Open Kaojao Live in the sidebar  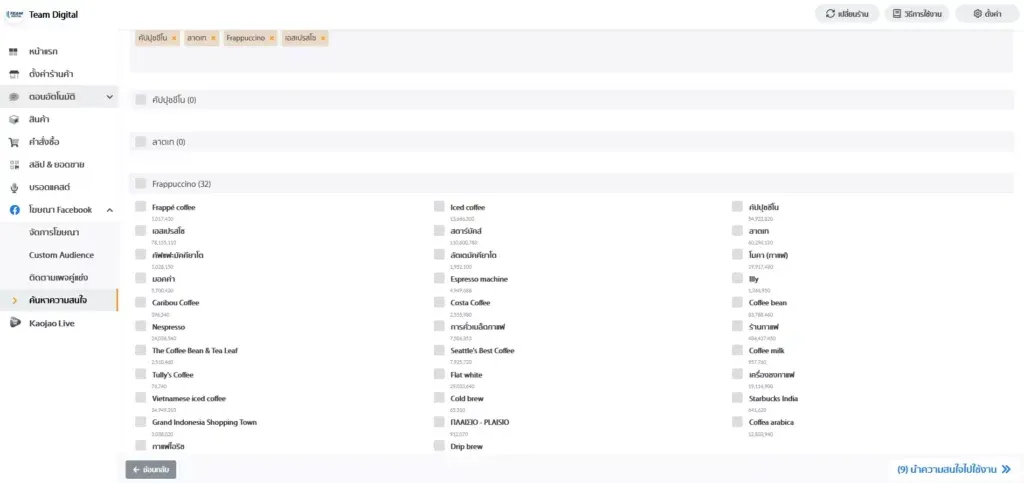(x=52, y=324)
